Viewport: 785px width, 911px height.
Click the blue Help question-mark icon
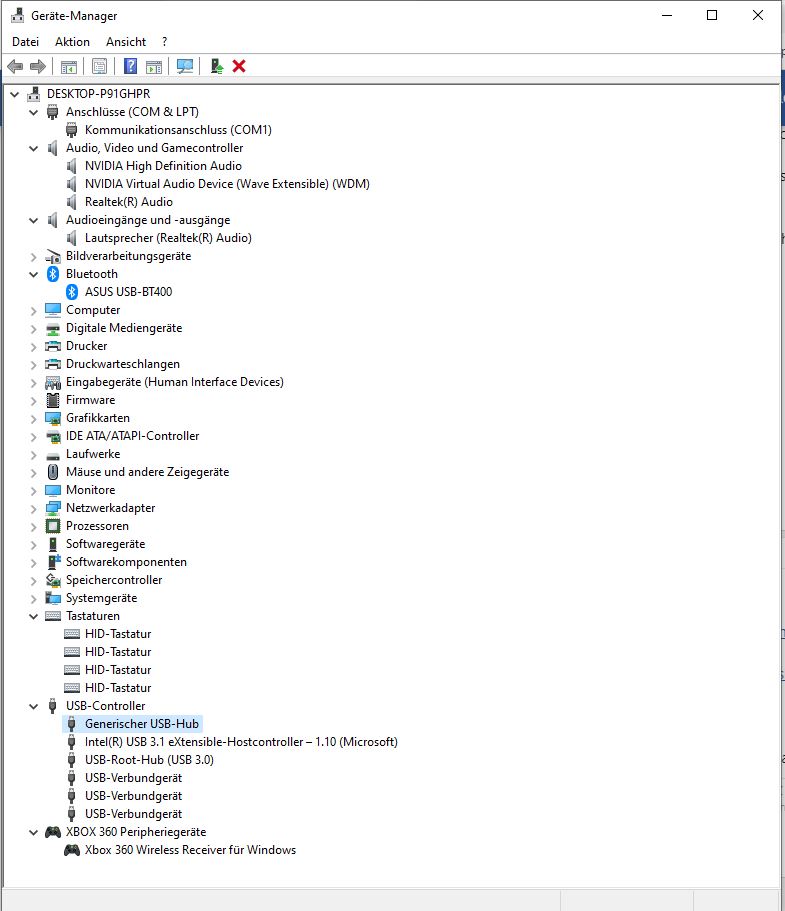[x=131, y=66]
